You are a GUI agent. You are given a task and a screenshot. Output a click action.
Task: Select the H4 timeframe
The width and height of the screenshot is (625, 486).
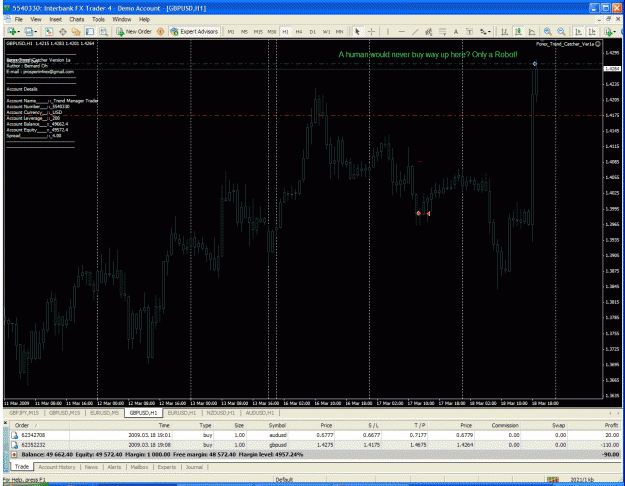(299, 32)
